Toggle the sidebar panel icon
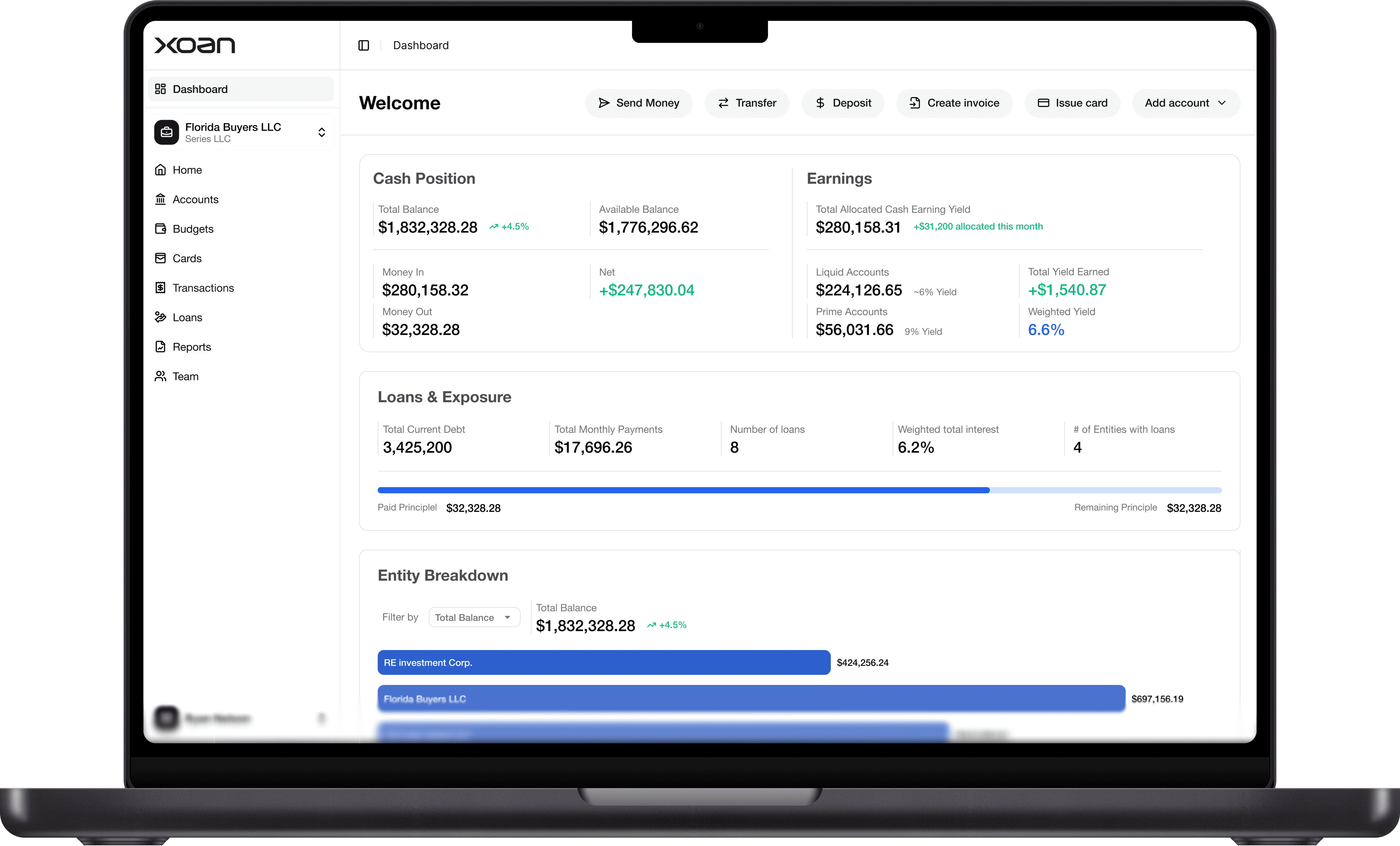Image resolution: width=1400 pixels, height=846 pixels. (364, 45)
